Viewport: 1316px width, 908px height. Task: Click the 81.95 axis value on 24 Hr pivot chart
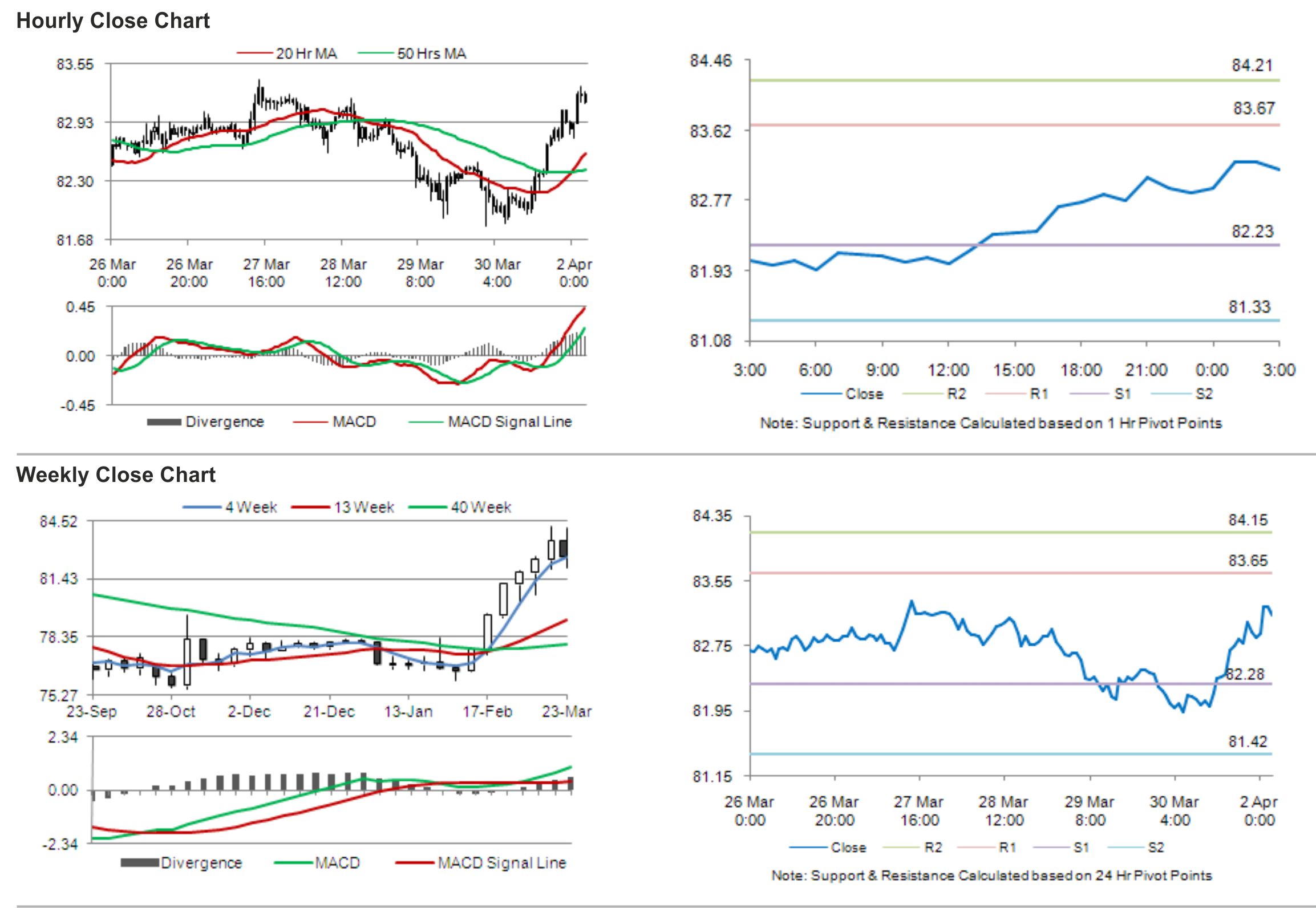pyautogui.click(x=712, y=711)
